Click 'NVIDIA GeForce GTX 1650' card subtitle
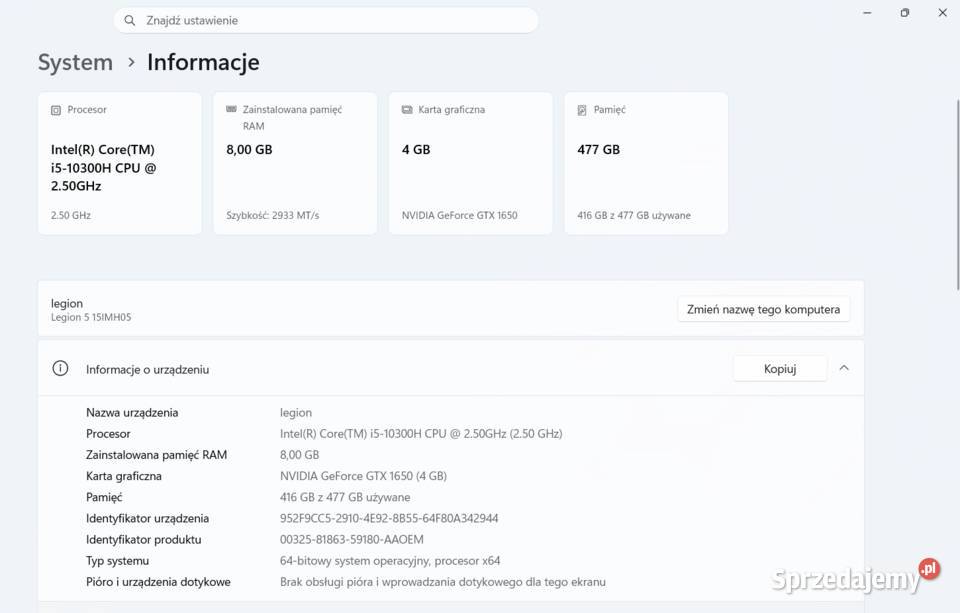Screen dimensions: 960x613 pyautogui.click(x=459, y=216)
